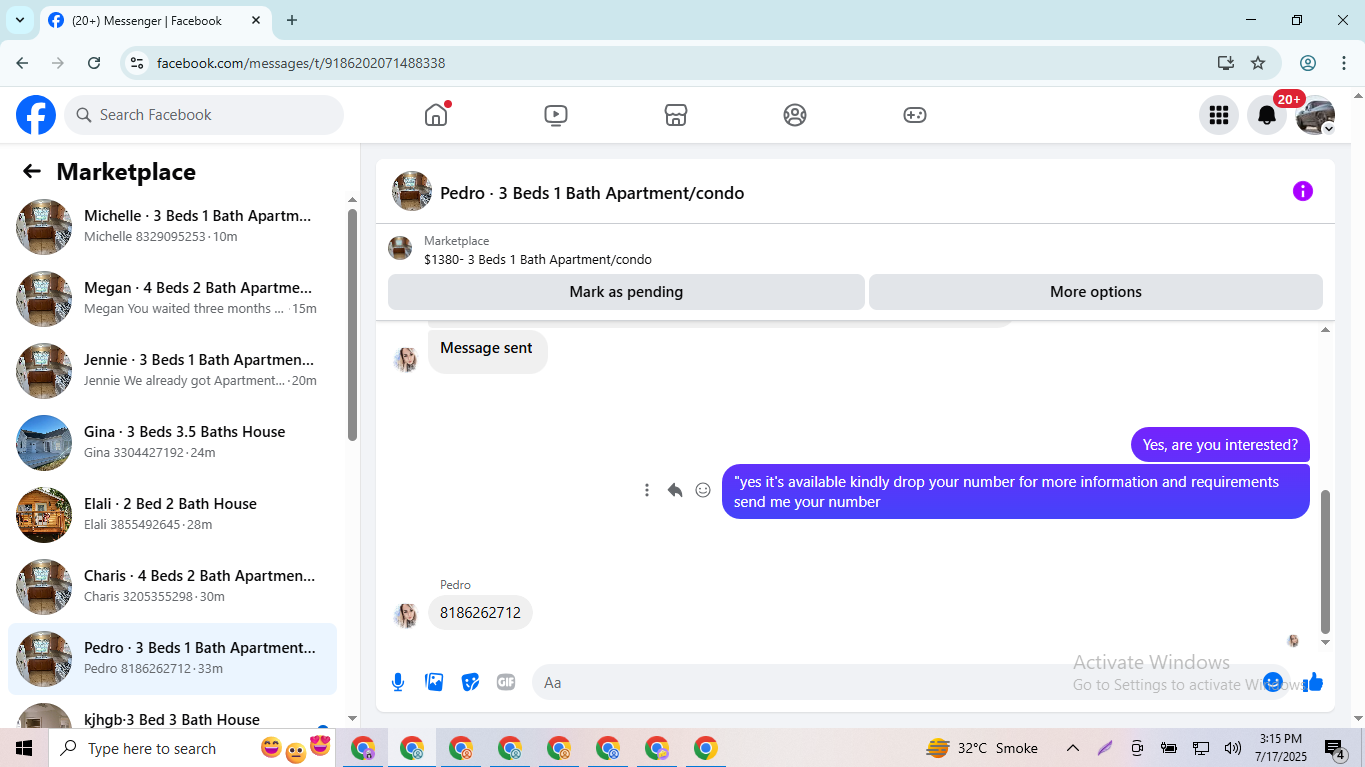Open the Video tab icon
The height and width of the screenshot is (767, 1365).
[x=556, y=115]
